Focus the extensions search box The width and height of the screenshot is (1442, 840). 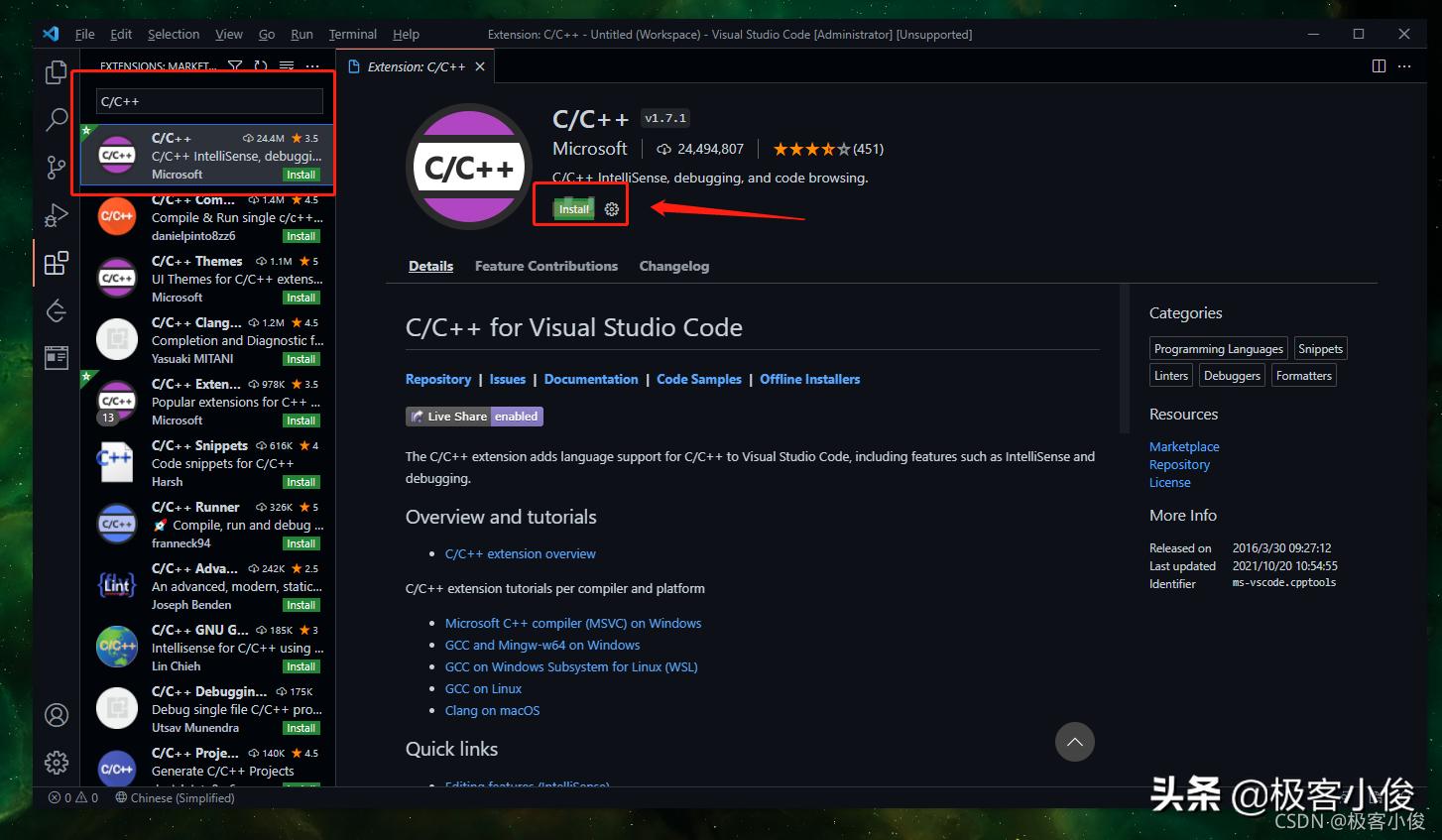tap(209, 101)
